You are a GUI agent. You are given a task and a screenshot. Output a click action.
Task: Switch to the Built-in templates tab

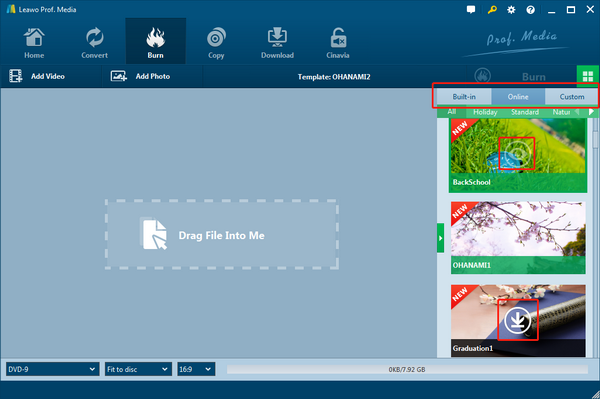click(464, 97)
